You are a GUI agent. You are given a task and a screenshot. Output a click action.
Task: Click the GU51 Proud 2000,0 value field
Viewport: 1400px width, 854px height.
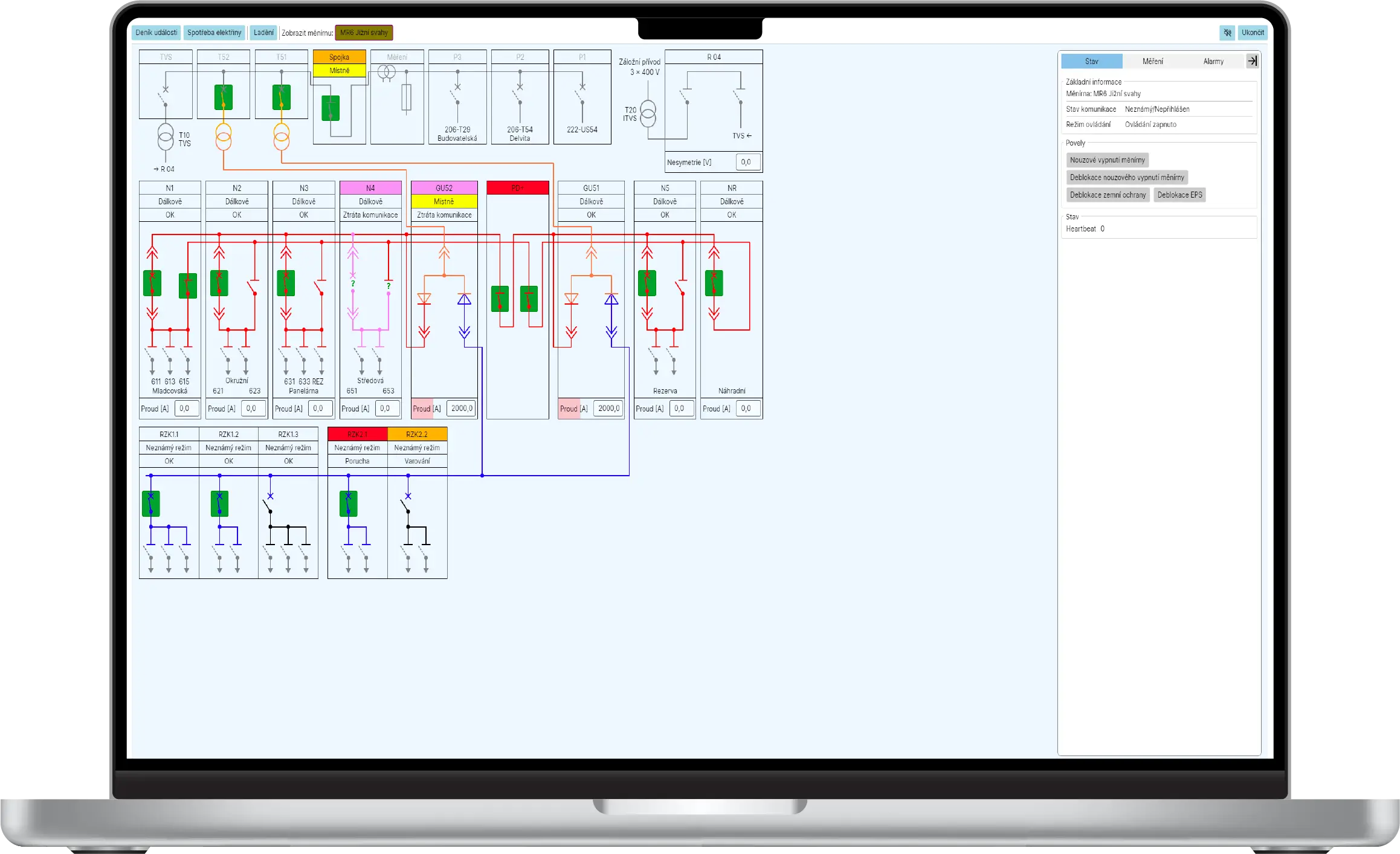tap(608, 409)
